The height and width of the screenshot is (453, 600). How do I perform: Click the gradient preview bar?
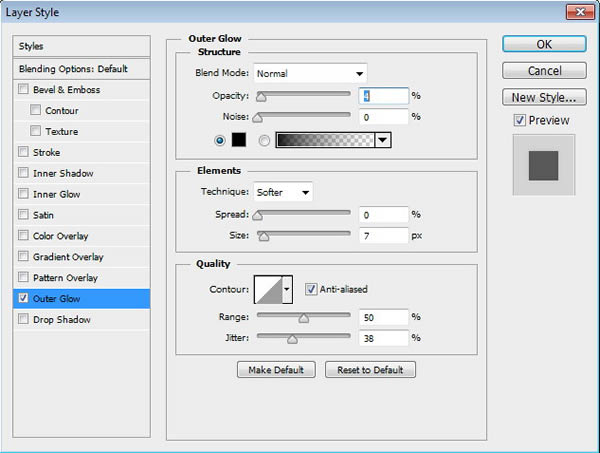point(324,141)
